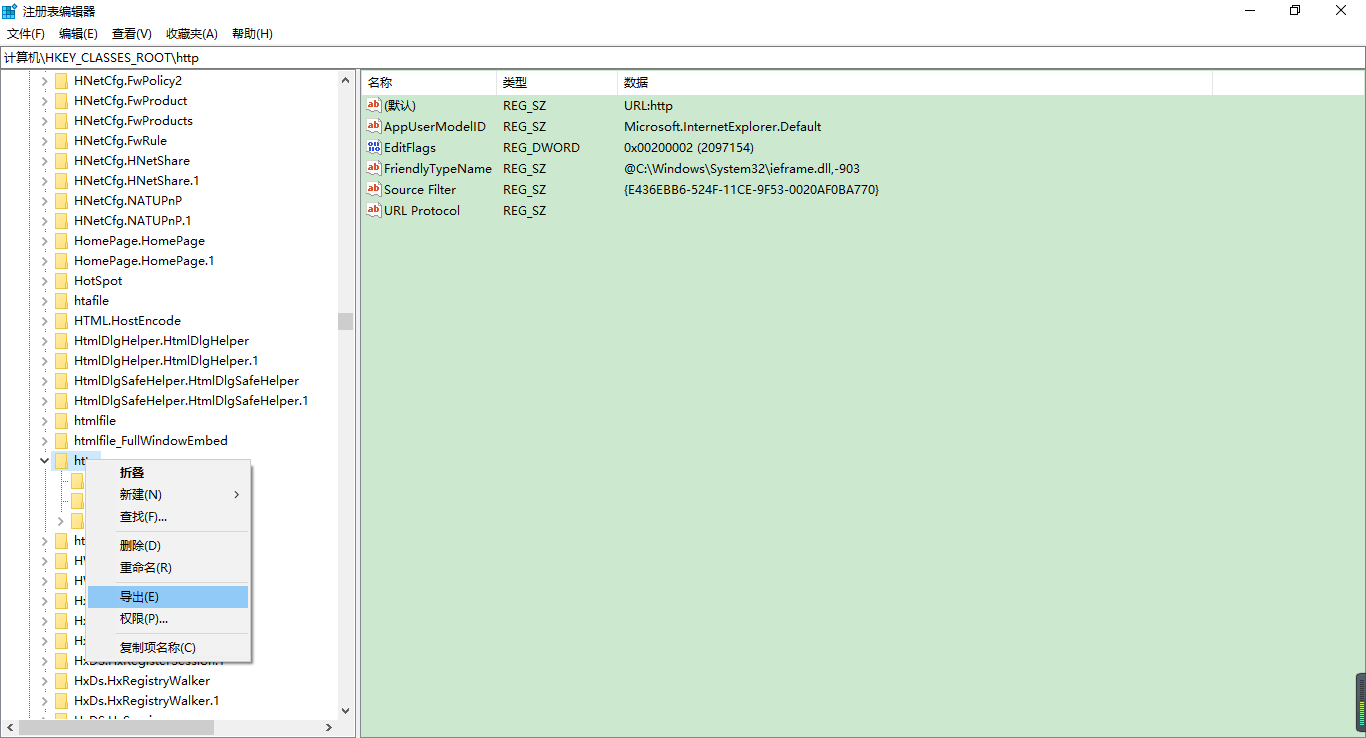Click tree scrollbar up arrow
The width and height of the screenshot is (1366, 738).
[346, 79]
